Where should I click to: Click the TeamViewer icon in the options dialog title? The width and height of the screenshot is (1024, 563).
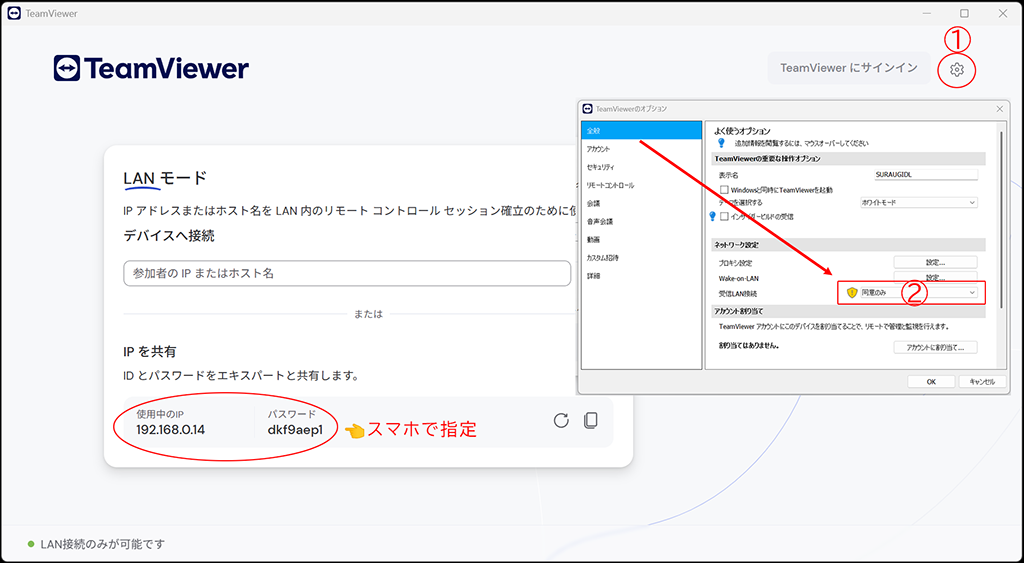pos(587,108)
